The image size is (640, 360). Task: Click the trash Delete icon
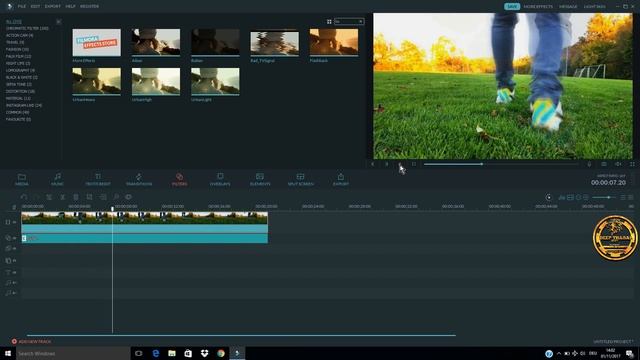(x=76, y=197)
